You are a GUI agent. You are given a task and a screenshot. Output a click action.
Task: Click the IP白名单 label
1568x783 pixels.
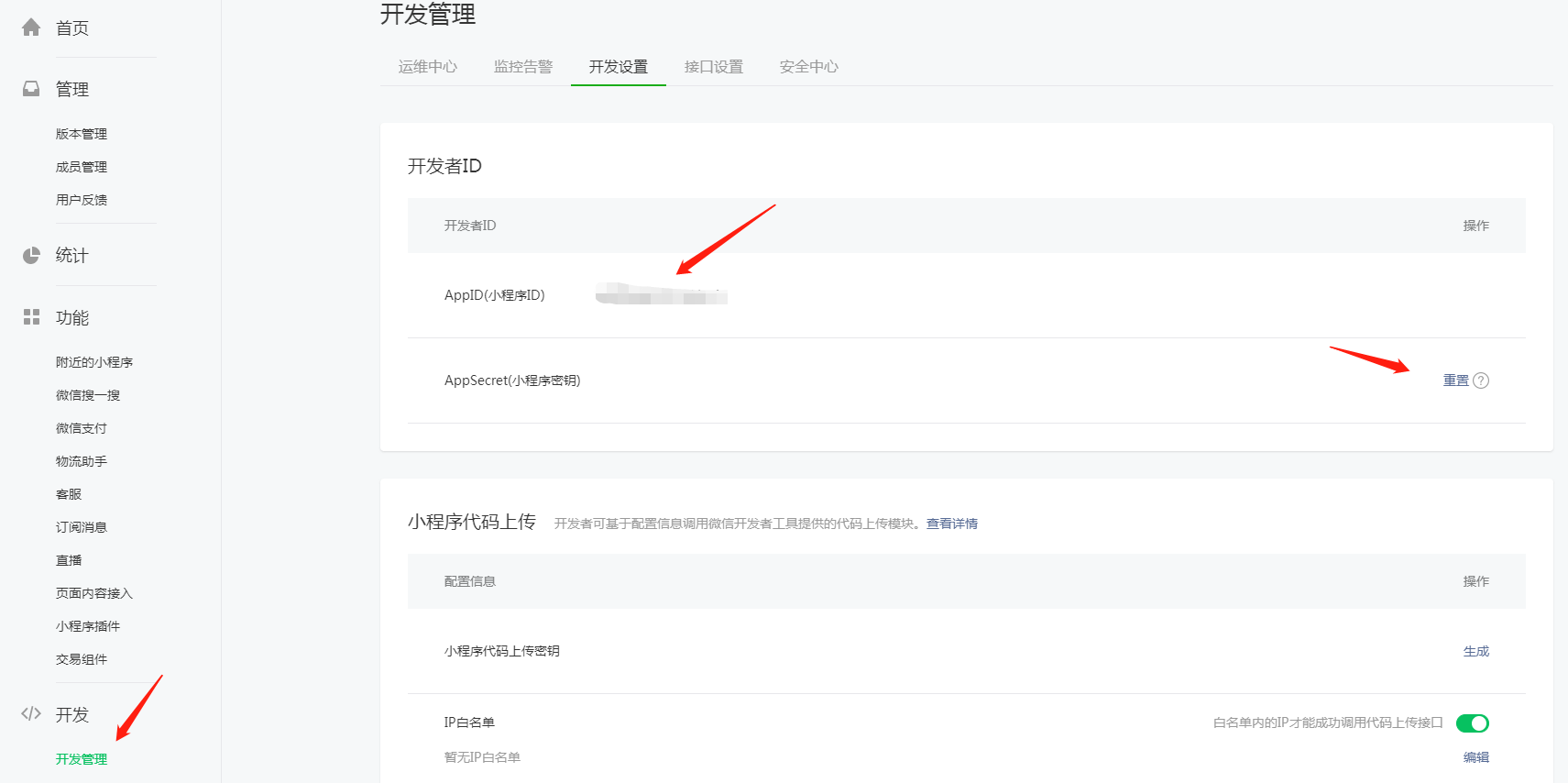(x=469, y=722)
